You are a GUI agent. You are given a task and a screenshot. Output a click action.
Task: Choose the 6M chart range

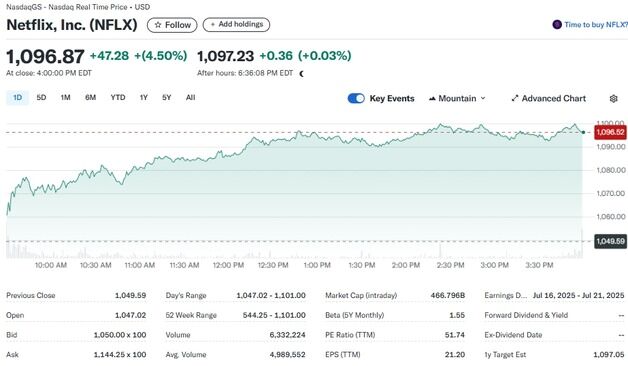pos(90,98)
